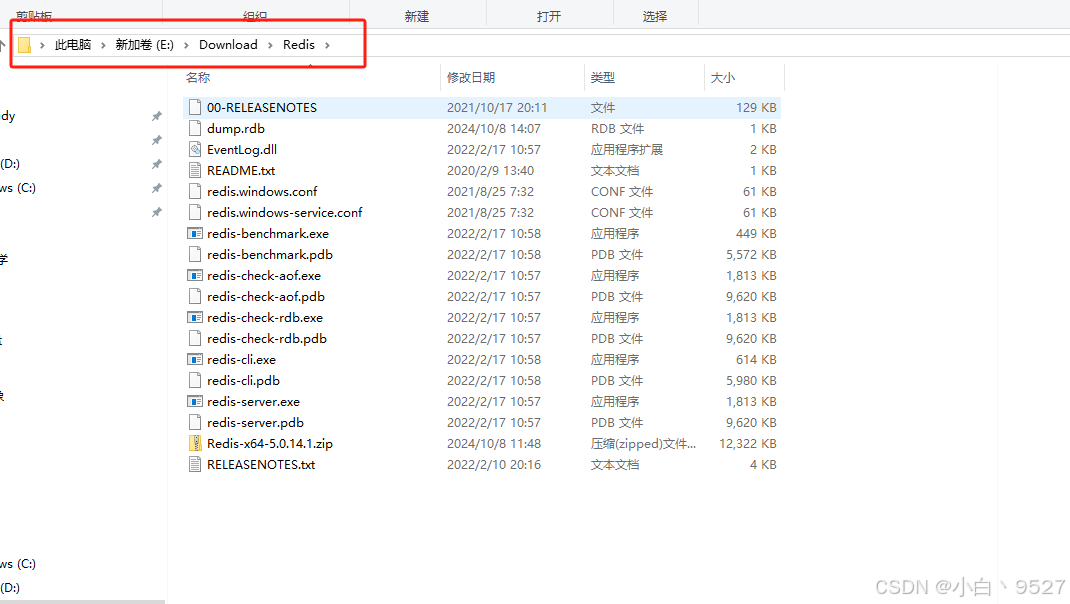This screenshot has width=1070, height=604.
Task: Click the 2024/10/8 14:07 date cell
Action: (x=493, y=128)
